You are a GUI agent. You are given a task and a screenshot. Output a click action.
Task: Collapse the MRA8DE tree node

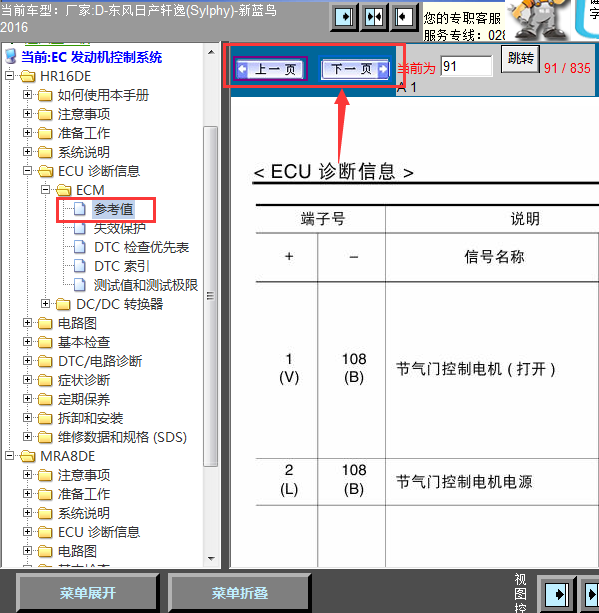pos(10,455)
